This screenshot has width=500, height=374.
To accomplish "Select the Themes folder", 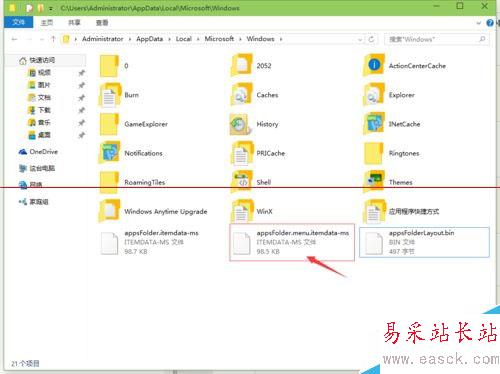I will 388,182.
